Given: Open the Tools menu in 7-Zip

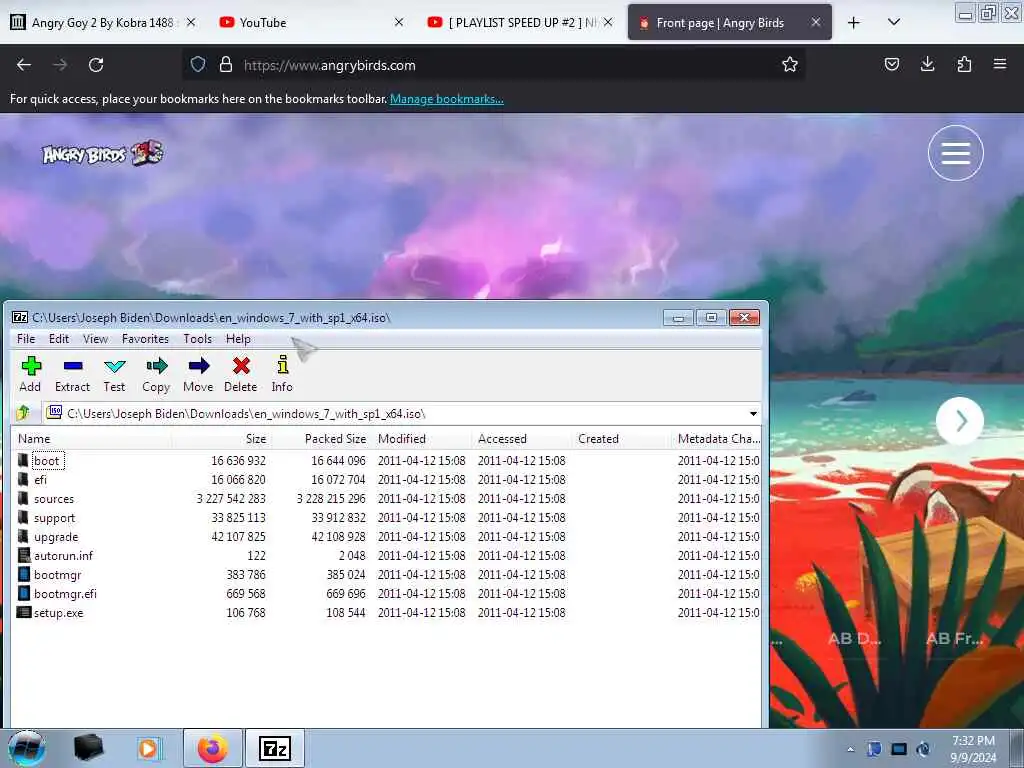Looking at the screenshot, I should pyautogui.click(x=198, y=339).
